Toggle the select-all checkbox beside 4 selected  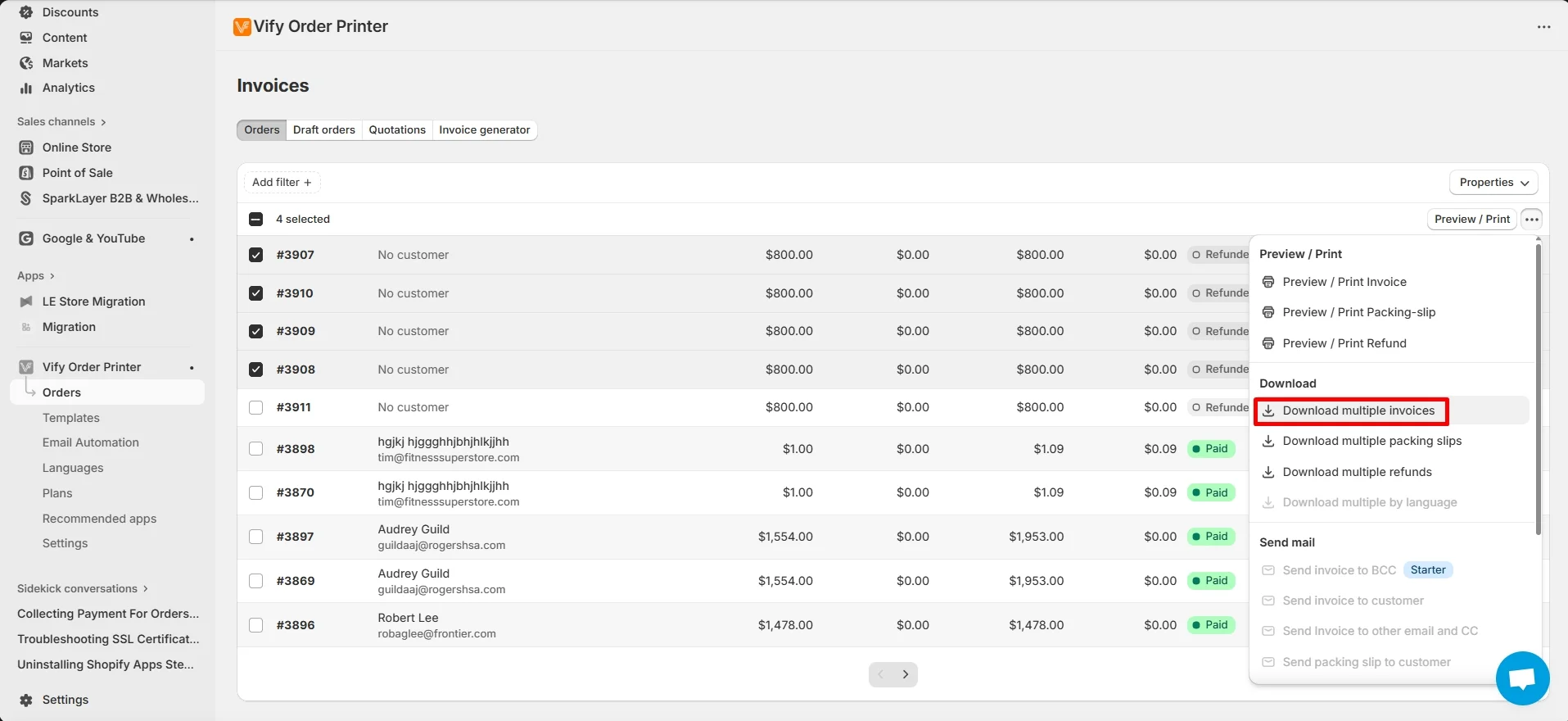coord(256,220)
